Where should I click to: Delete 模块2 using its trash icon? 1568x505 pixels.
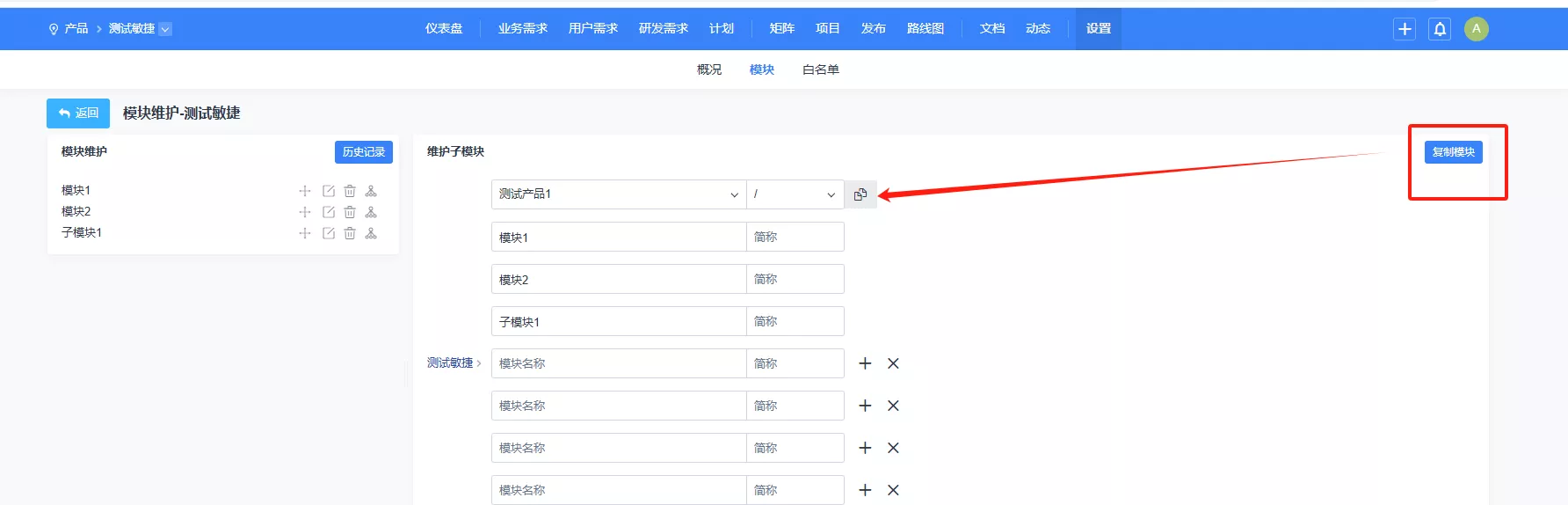350,212
